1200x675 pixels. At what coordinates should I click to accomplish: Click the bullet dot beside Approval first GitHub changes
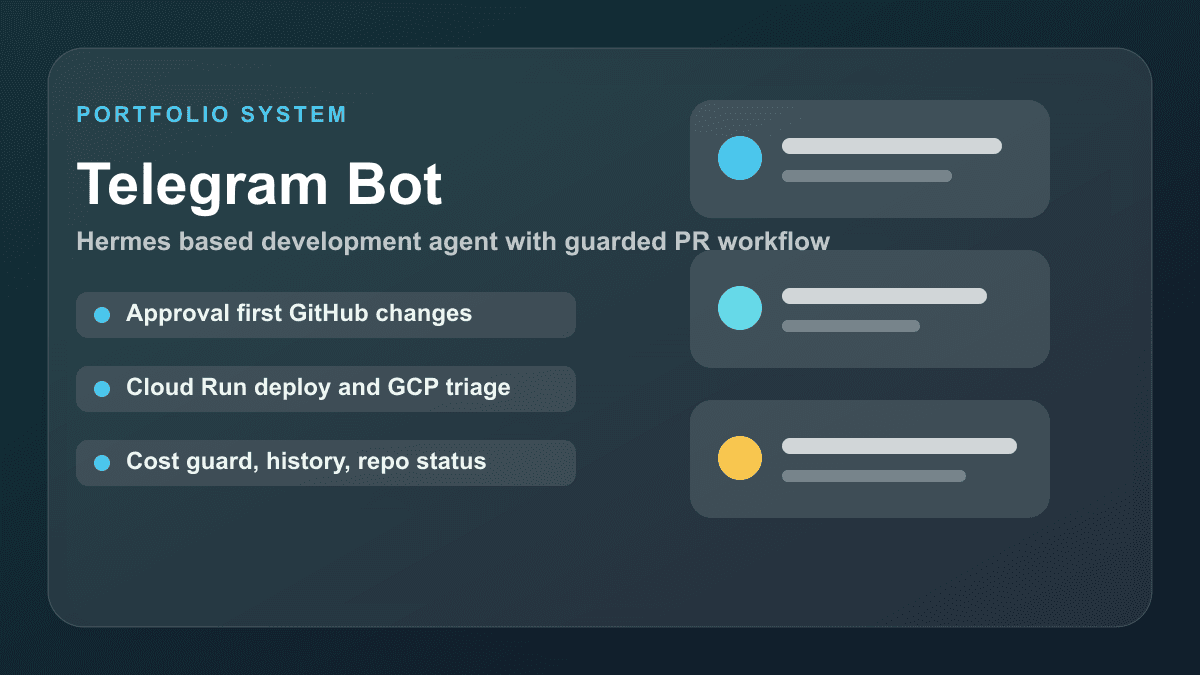(x=102, y=315)
